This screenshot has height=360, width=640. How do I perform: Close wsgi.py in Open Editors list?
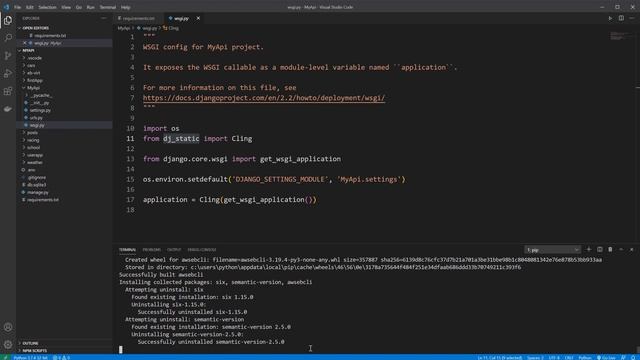click(x=24, y=43)
